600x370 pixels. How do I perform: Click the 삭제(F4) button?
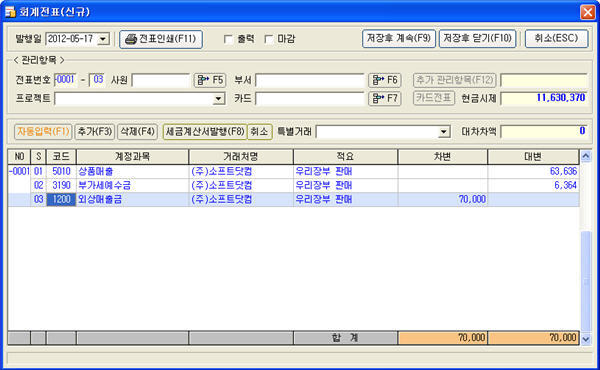click(137, 132)
